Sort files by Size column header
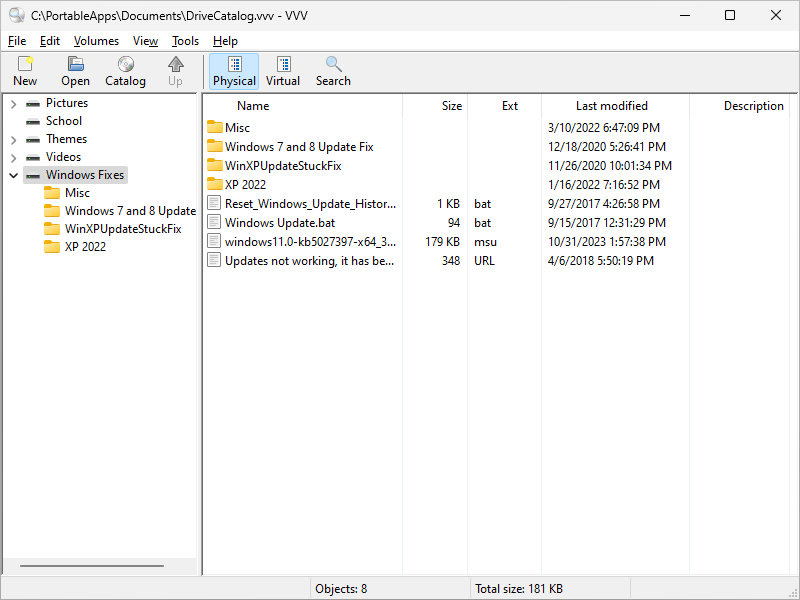The width and height of the screenshot is (800, 600). (452, 106)
